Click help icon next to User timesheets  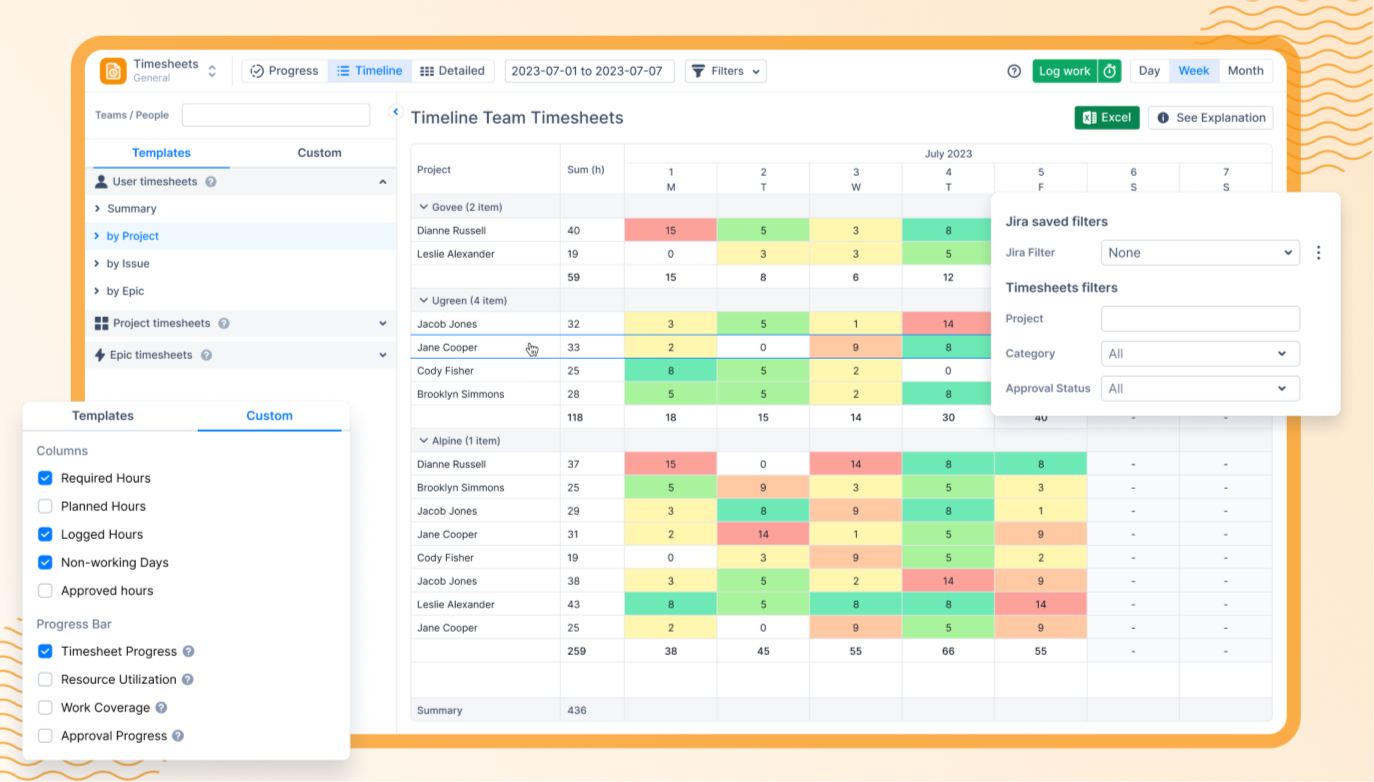(211, 182)
